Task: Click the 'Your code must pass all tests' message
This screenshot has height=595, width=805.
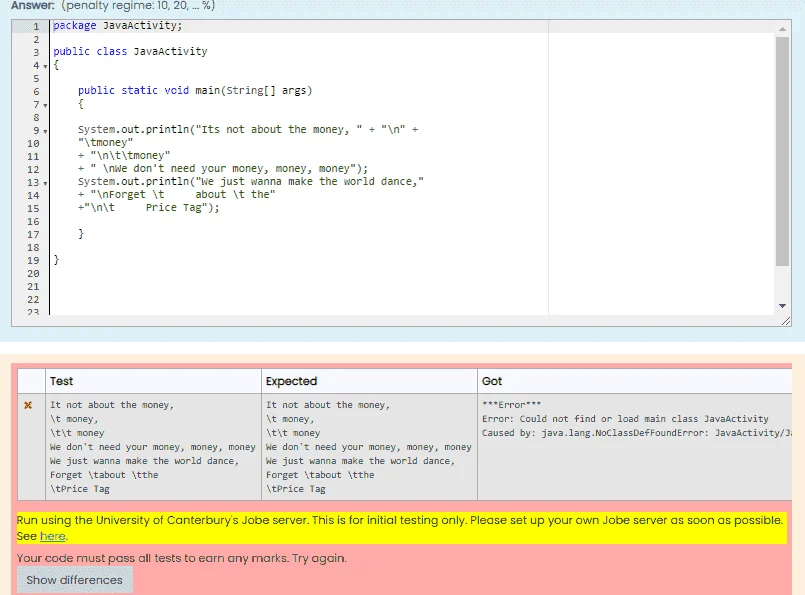Action: 181,558
